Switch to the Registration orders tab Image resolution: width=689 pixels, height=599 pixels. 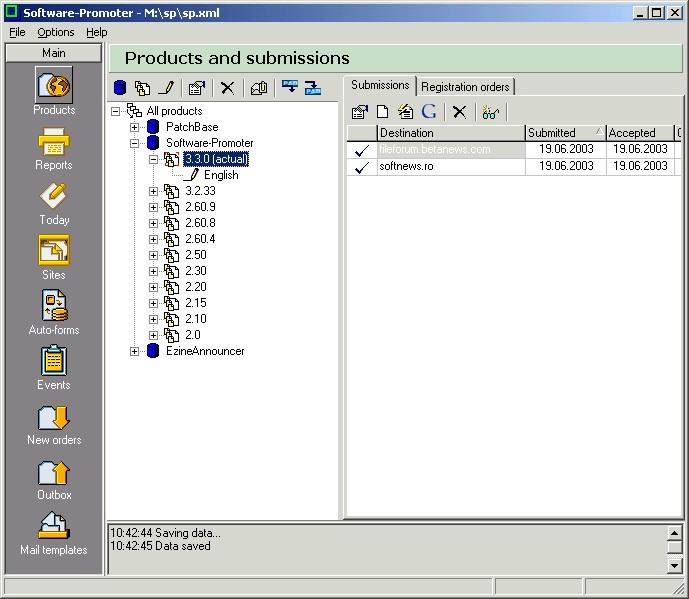465,87
